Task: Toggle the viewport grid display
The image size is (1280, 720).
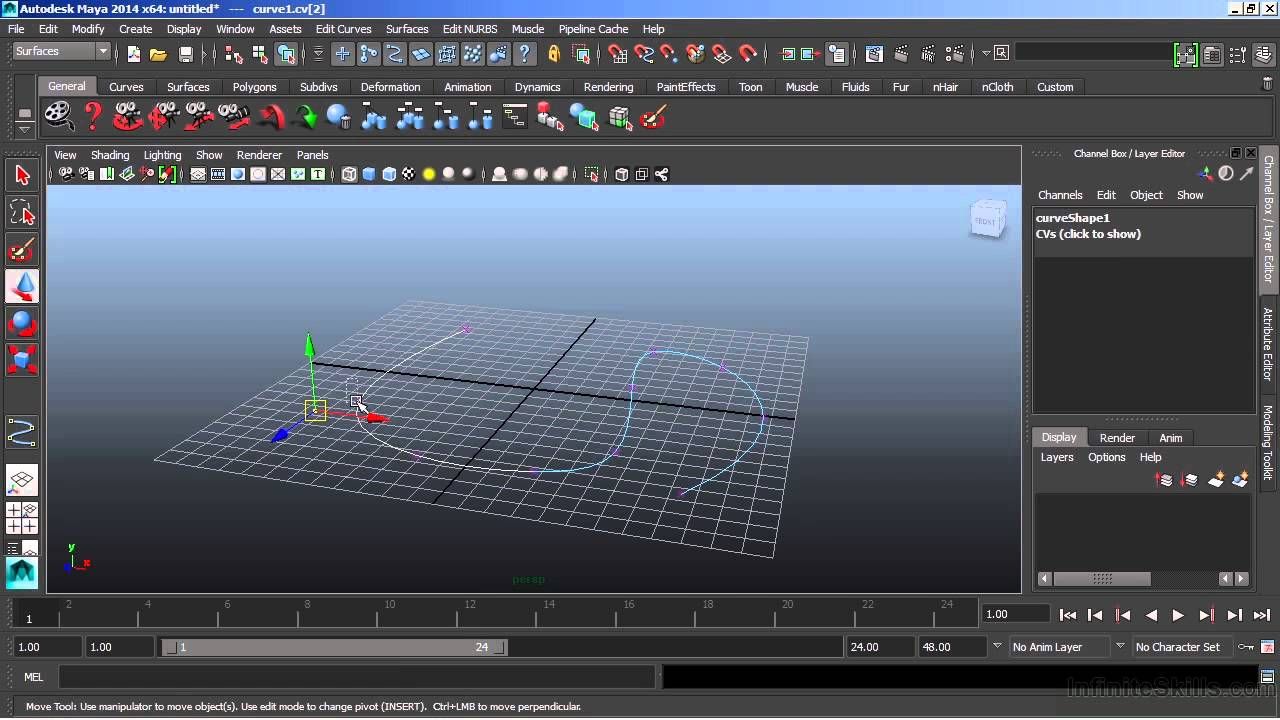Action: (198, 174)
